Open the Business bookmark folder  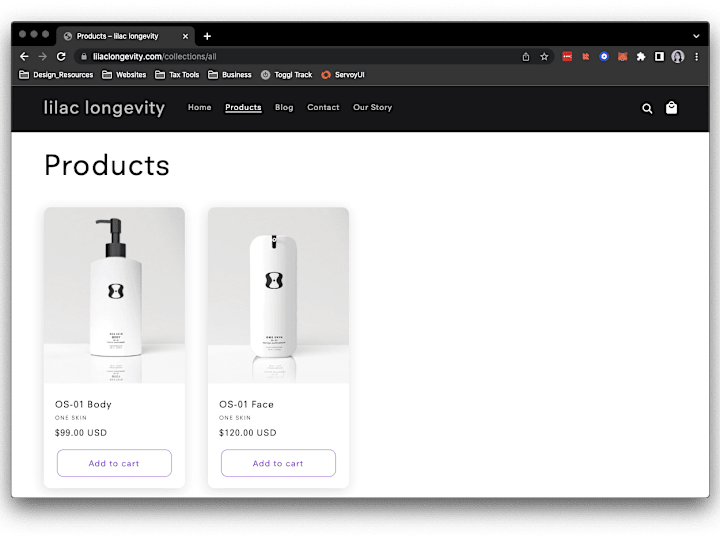pyautogui.click(x=230, y=75)
